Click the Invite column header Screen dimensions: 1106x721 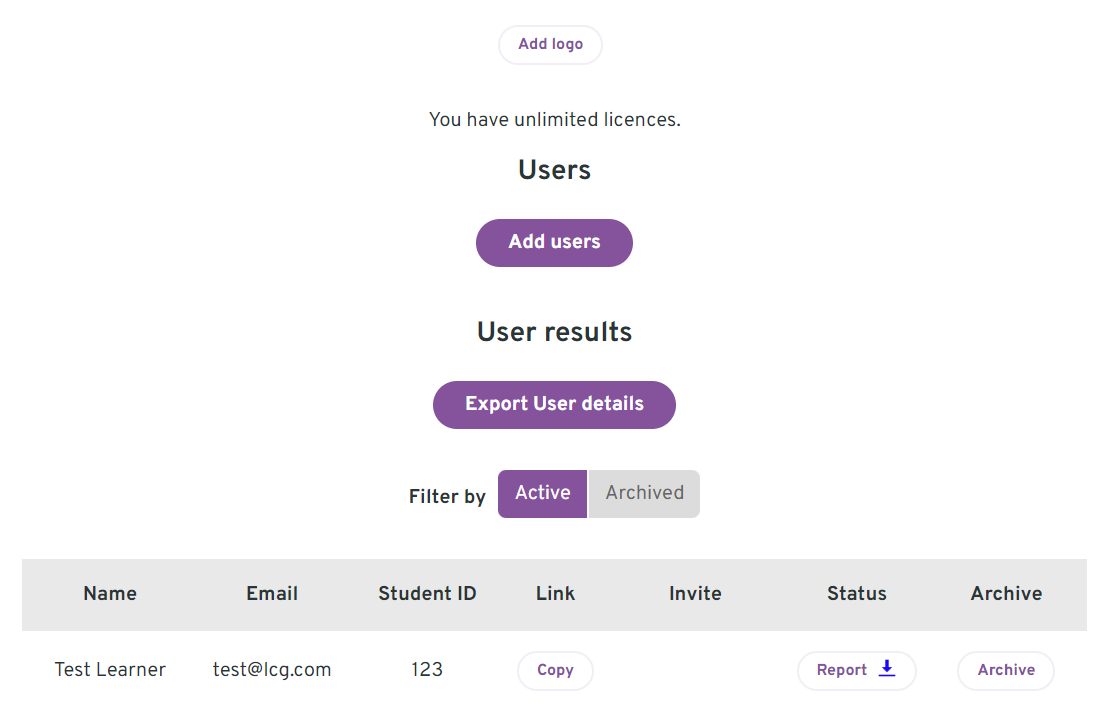click(695, 594)
